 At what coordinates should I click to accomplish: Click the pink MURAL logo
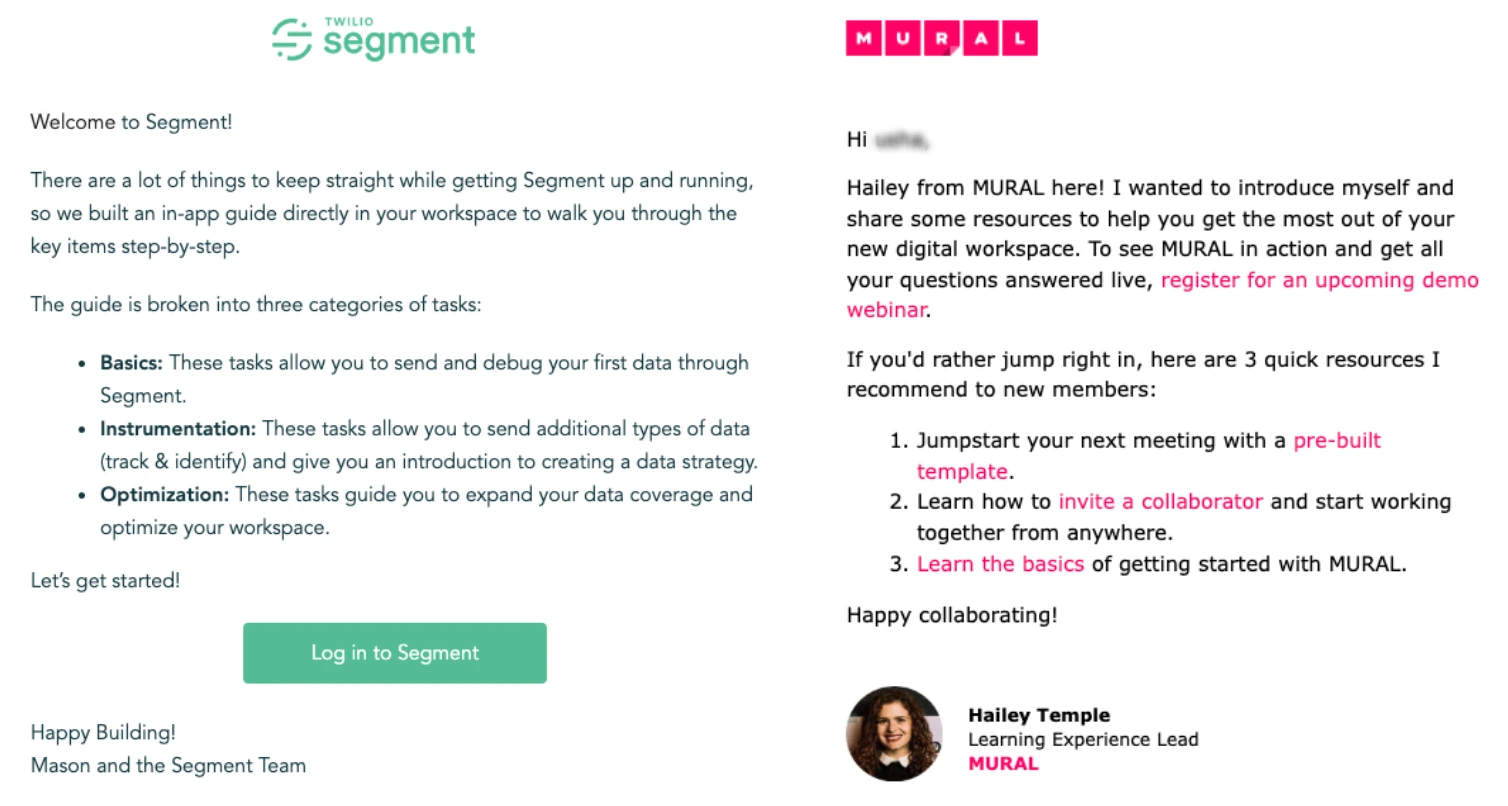[941, 39]
